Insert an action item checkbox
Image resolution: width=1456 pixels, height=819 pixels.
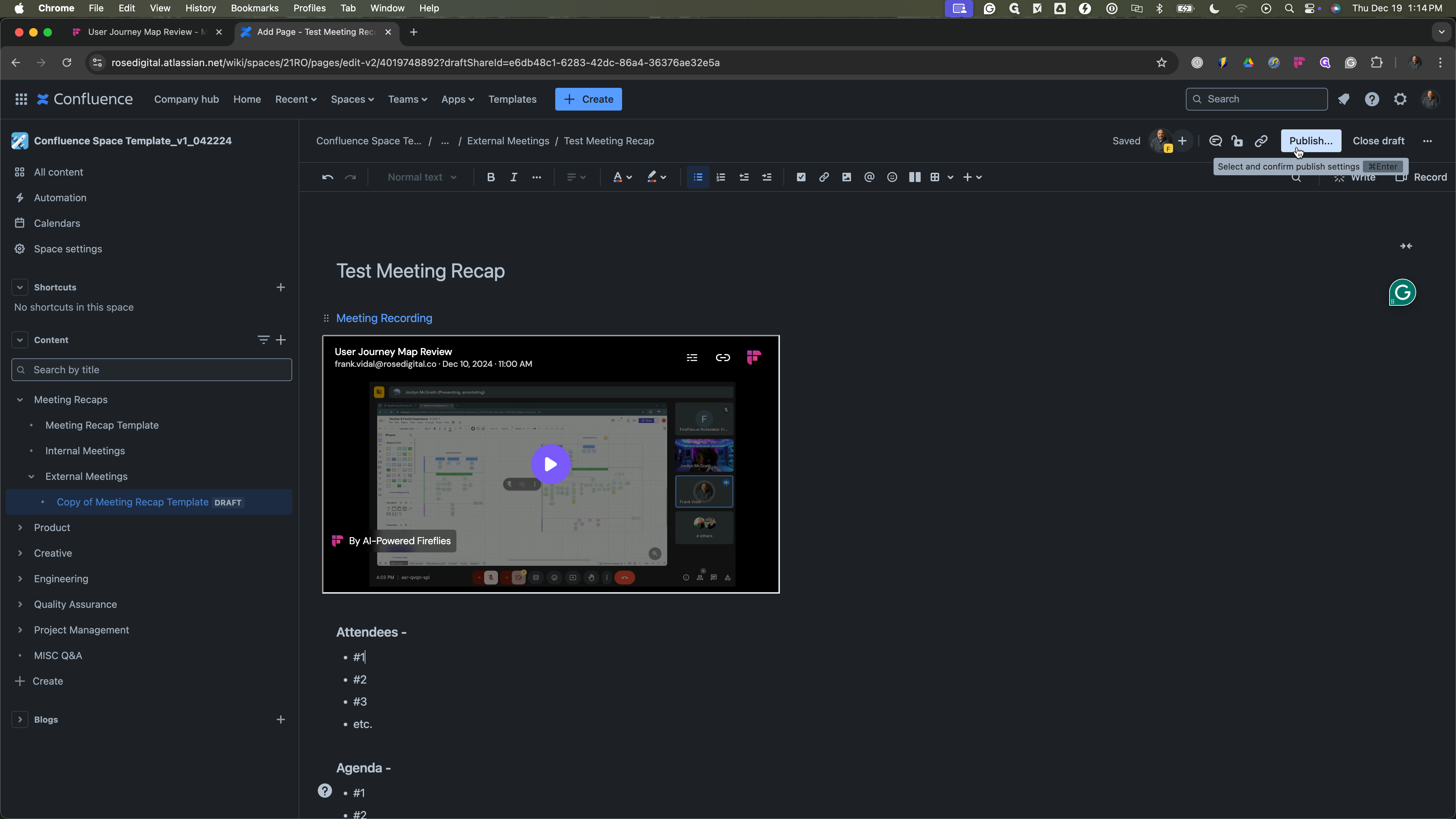click(801, 177)
